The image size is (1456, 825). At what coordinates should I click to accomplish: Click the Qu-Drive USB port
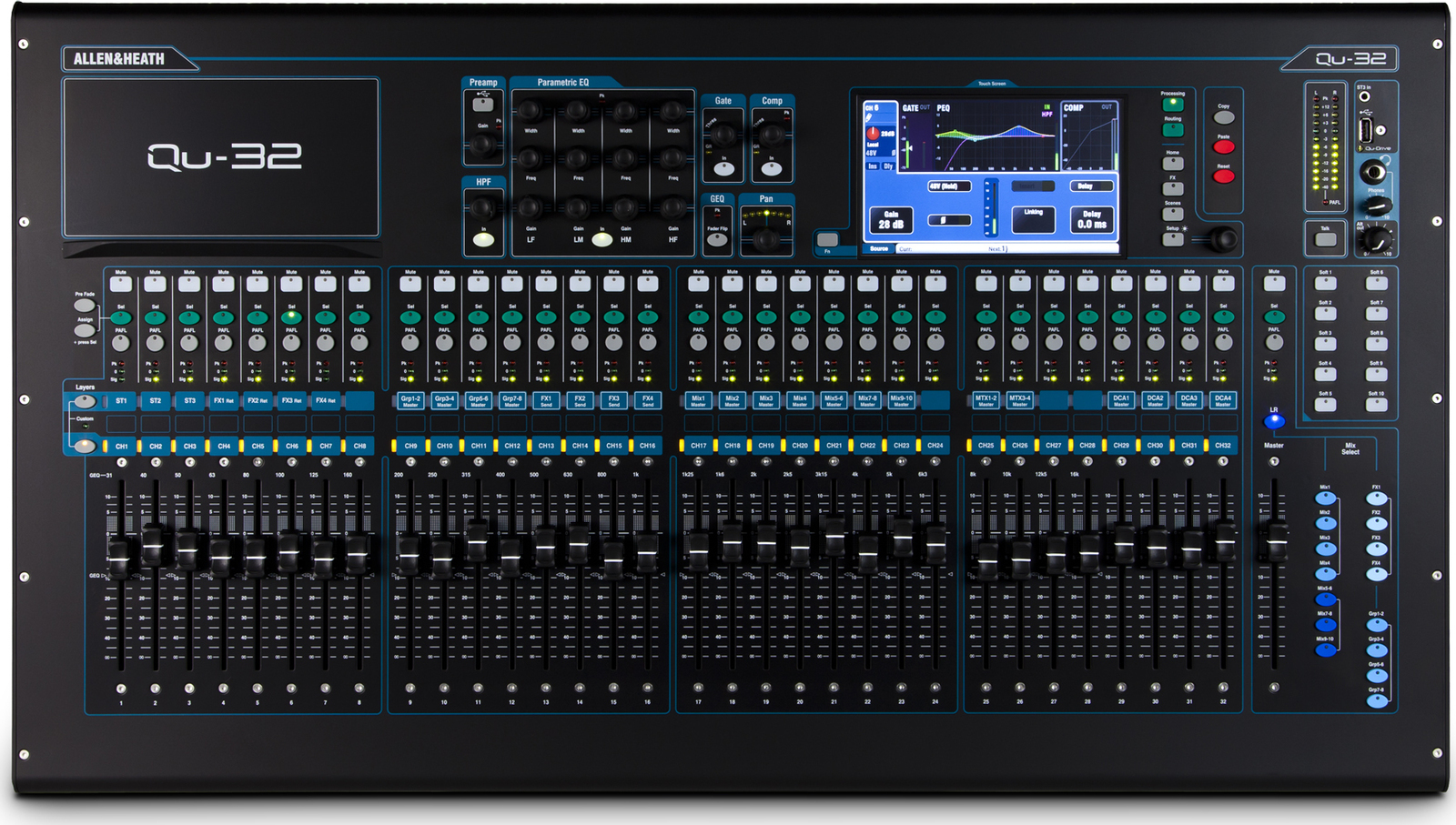1366,130
